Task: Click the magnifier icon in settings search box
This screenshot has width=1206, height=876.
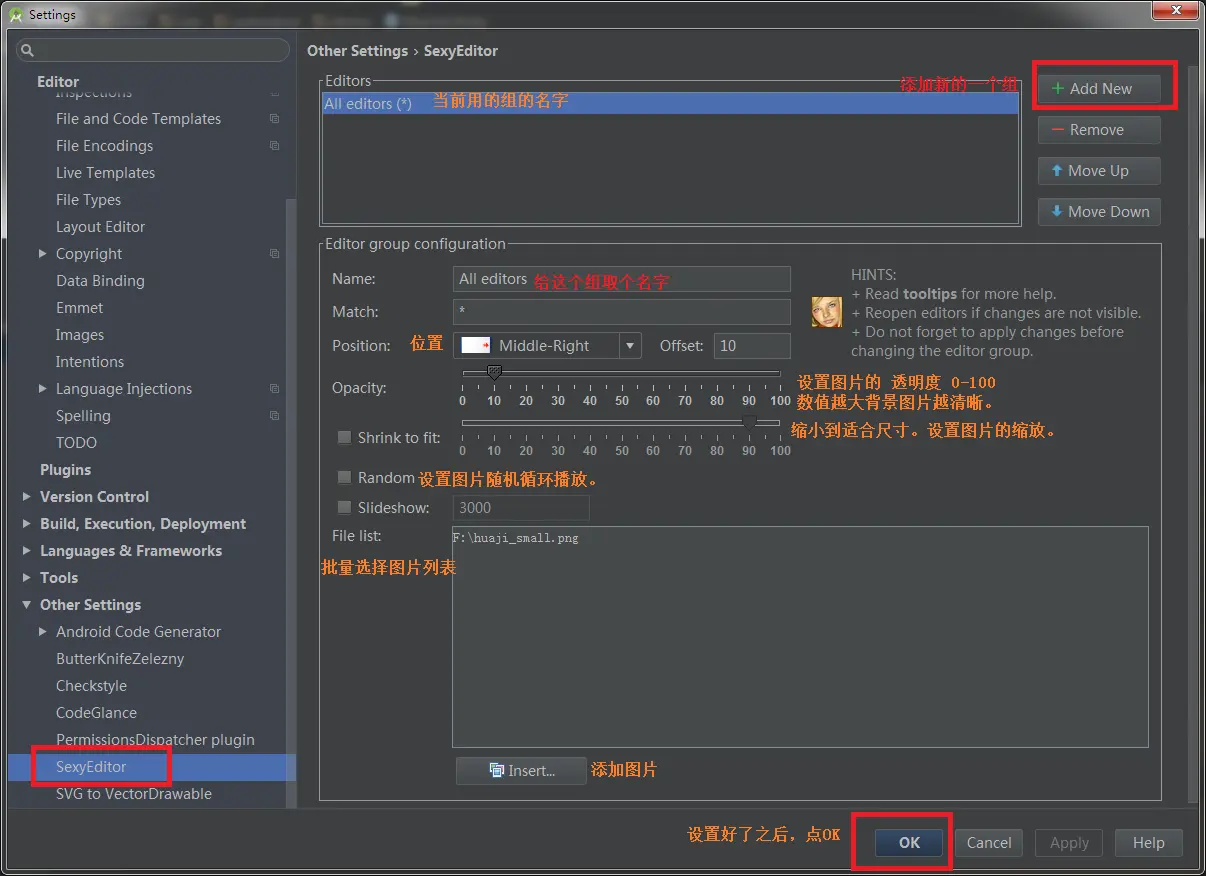Action: tap(26, 48)
